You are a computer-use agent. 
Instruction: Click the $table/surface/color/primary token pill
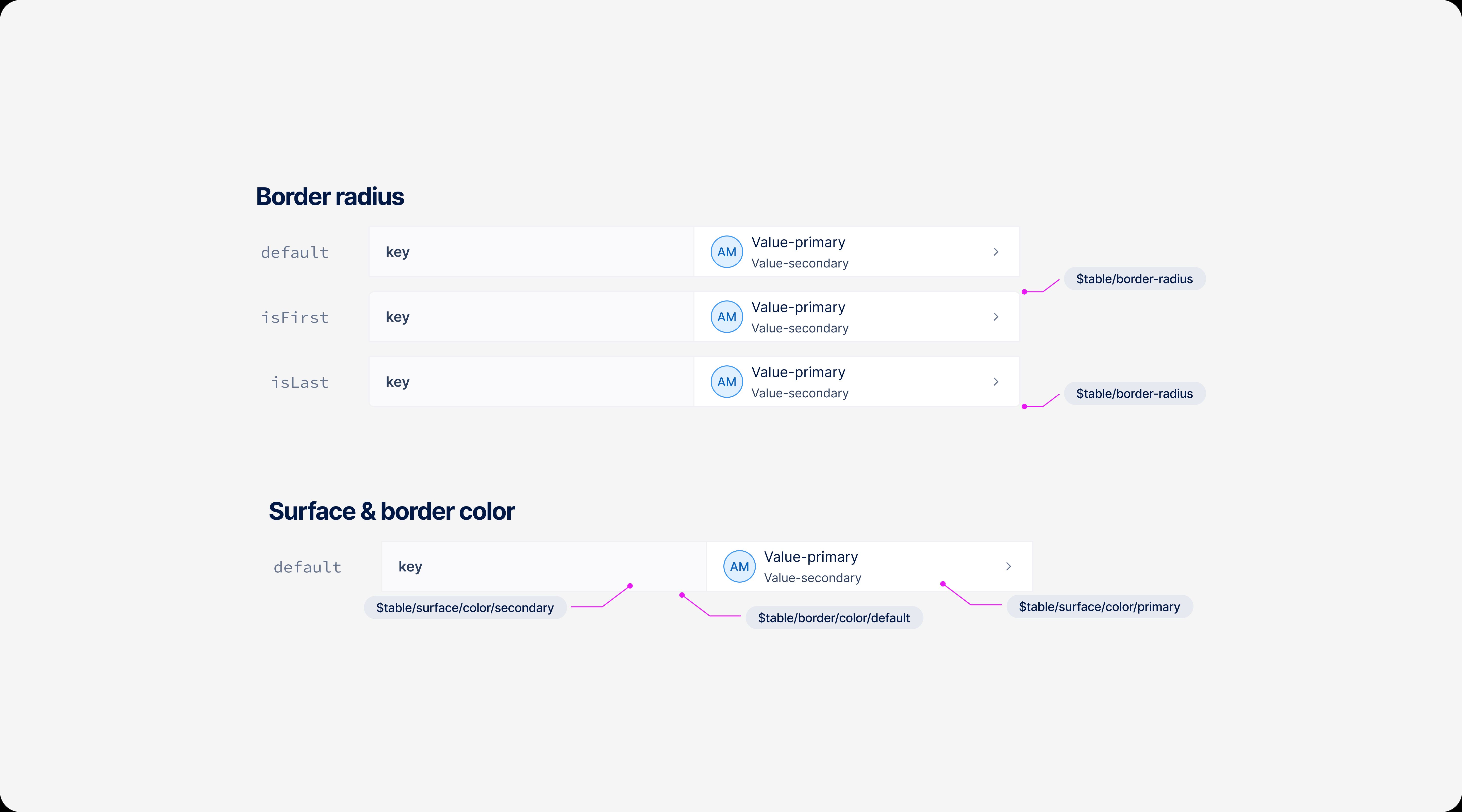(x=1099, y=606)
